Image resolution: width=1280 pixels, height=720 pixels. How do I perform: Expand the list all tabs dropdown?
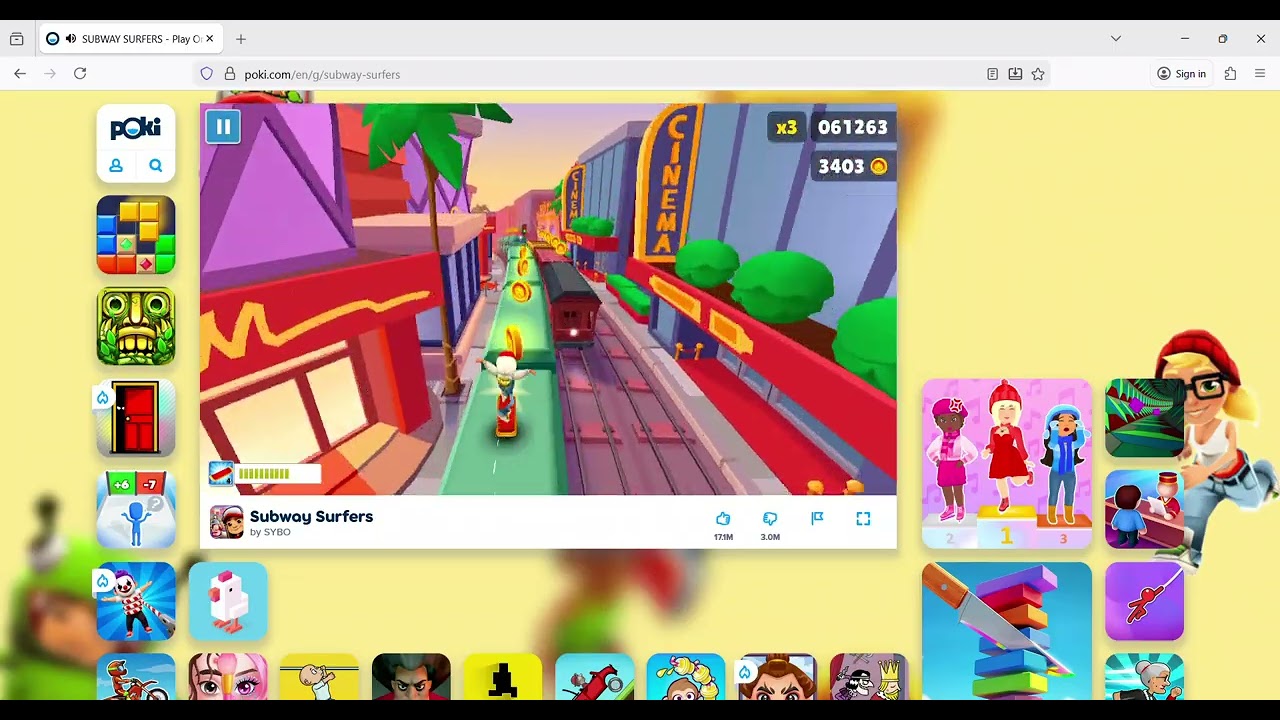(x=1116, y=39)
